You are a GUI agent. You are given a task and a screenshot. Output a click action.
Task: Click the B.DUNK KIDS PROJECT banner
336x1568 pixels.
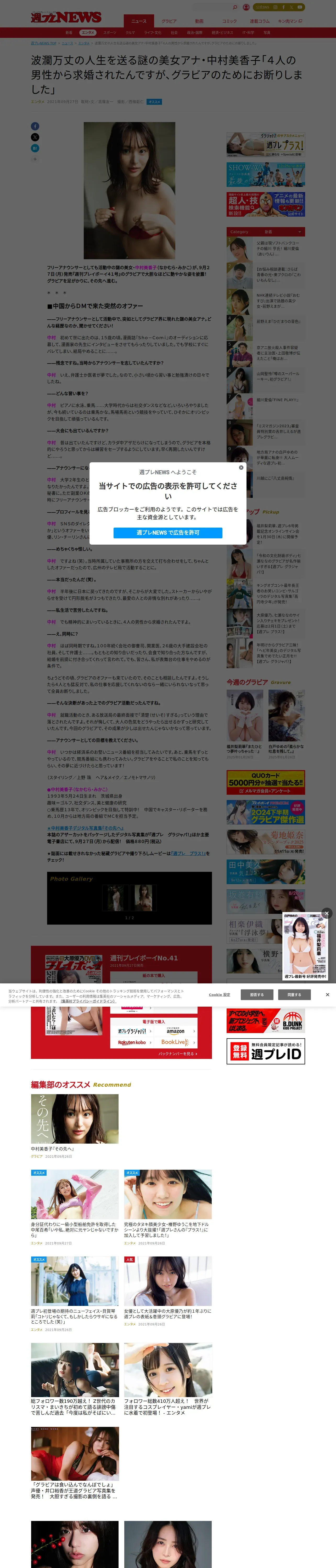click(x=266, y=1021)
